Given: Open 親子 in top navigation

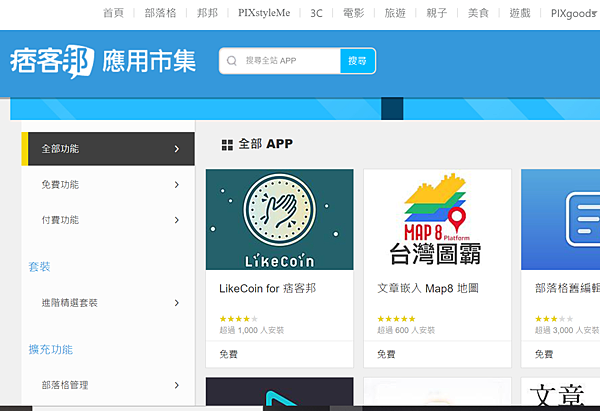Looking at the screenshot, I should [x=437, y=13].
